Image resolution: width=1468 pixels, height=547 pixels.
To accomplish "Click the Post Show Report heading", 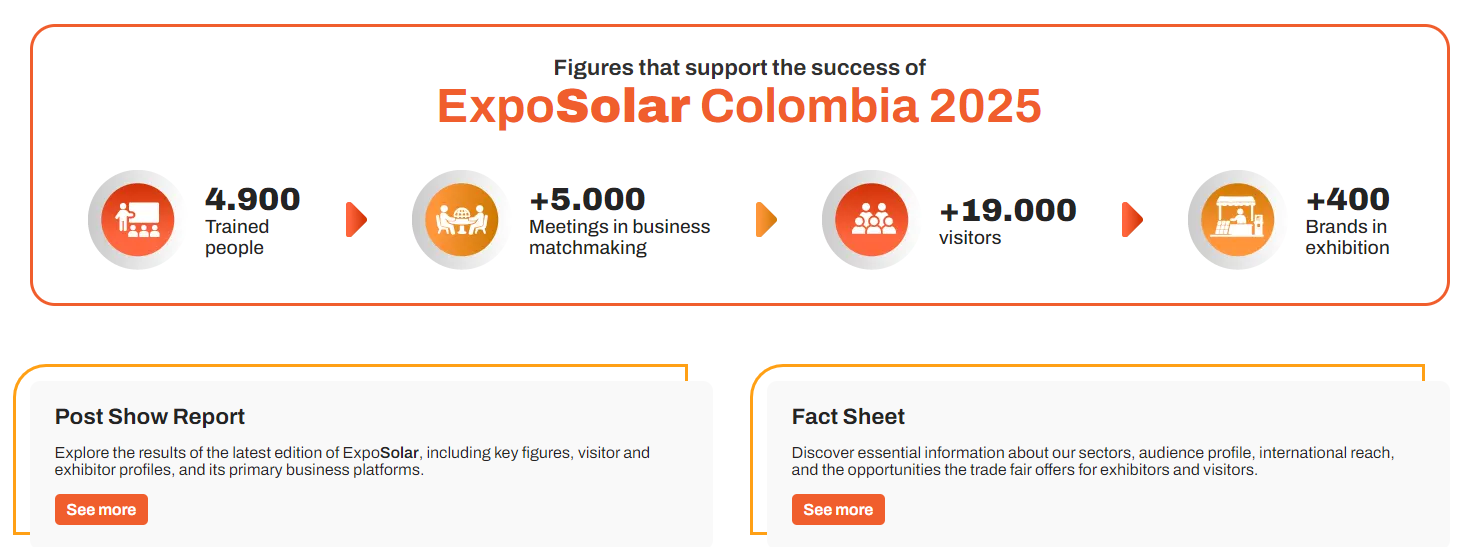I will coord(150,417).
